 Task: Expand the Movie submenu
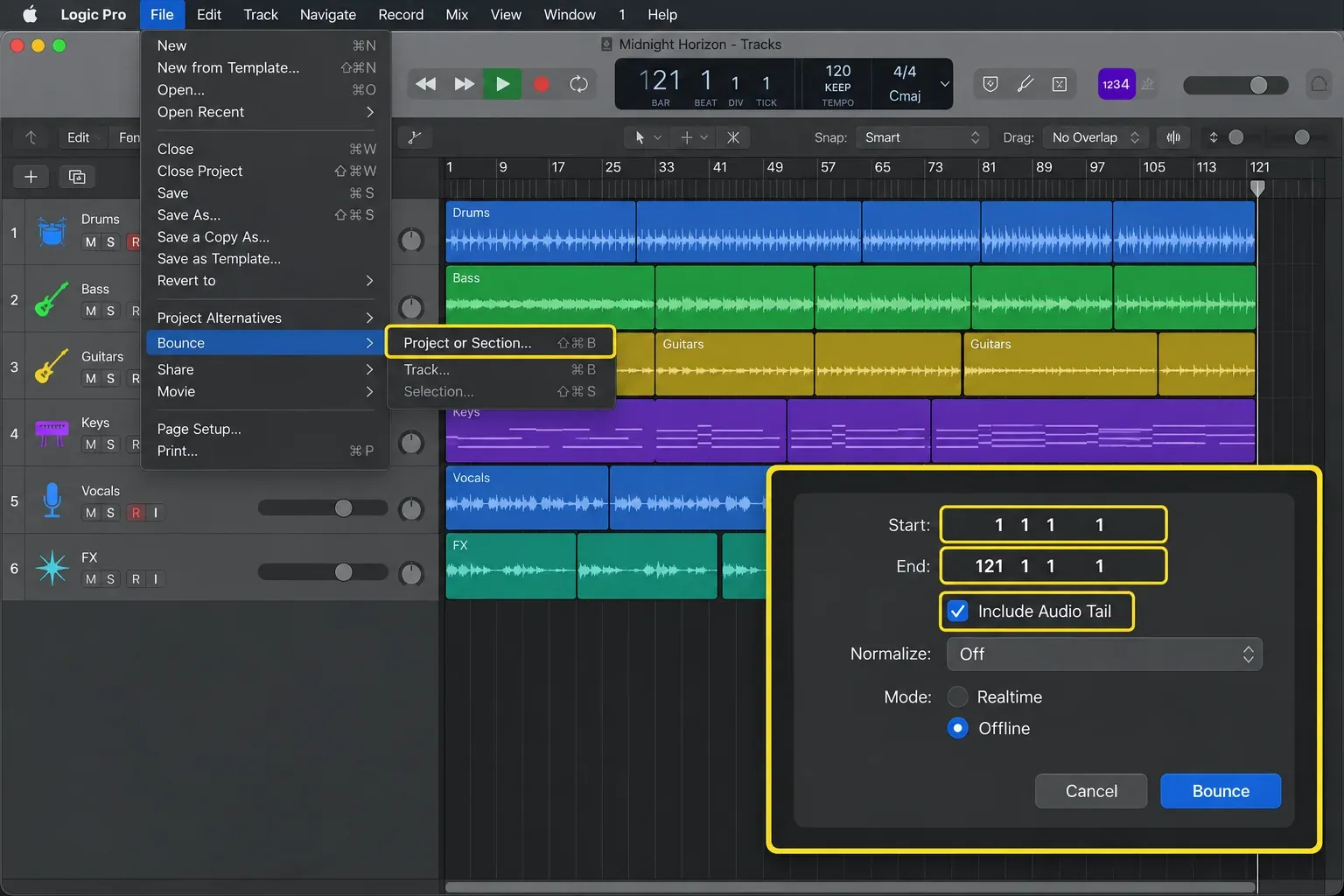coord(265,392)
